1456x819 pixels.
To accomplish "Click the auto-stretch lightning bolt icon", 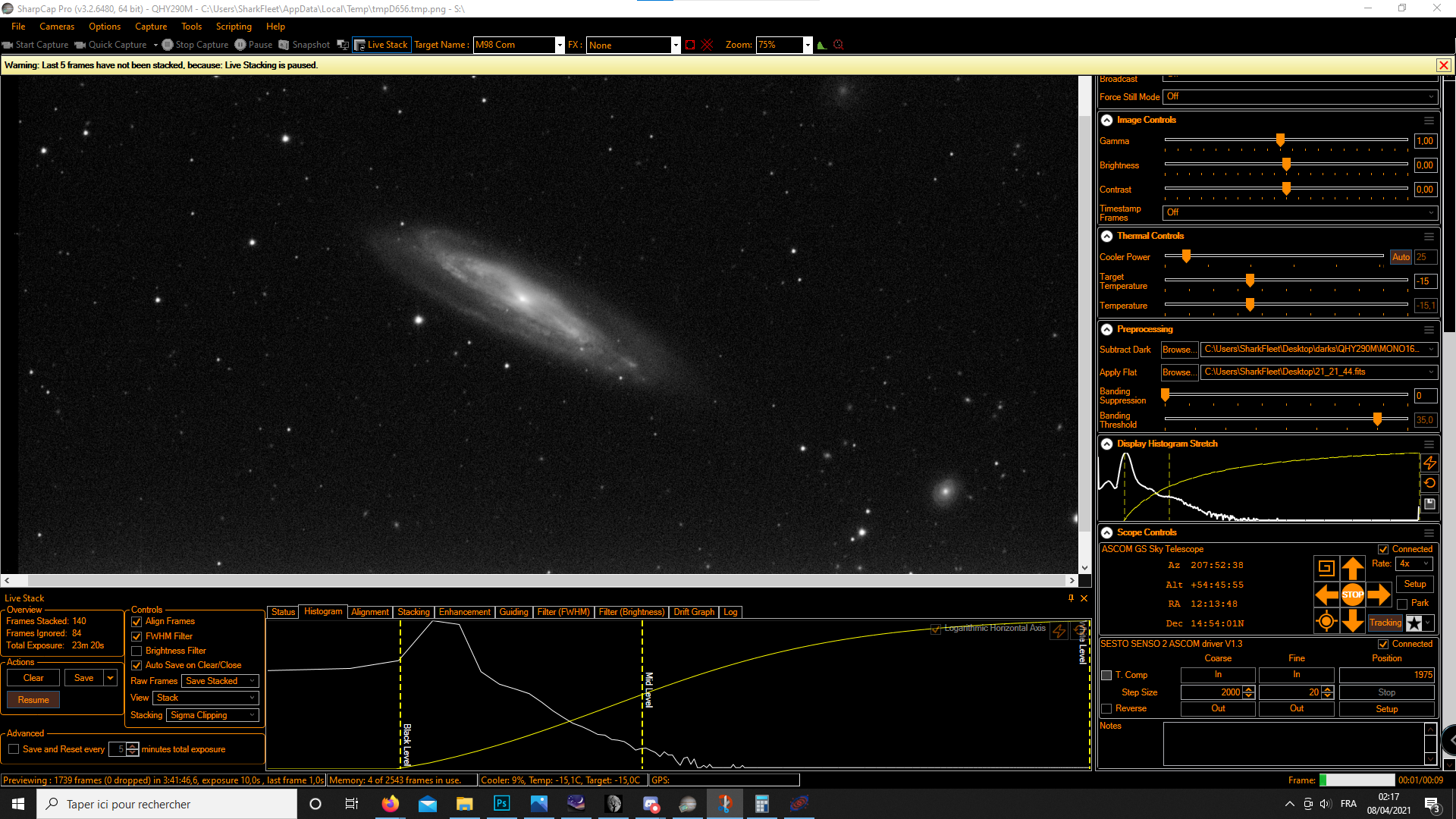I will tap(1429, 463).
